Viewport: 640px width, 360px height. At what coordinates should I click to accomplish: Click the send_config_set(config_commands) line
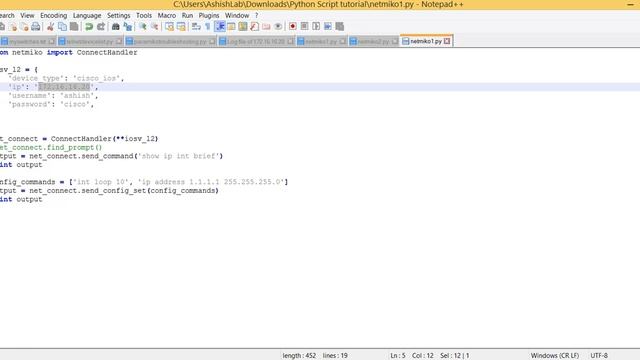pyautogui.click(x=109, y=191)
